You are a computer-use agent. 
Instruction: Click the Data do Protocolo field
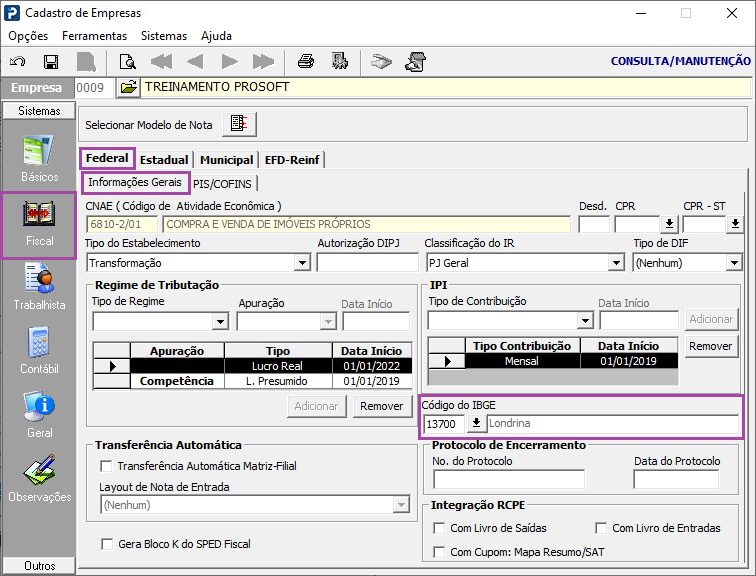(x=676, y=480)
